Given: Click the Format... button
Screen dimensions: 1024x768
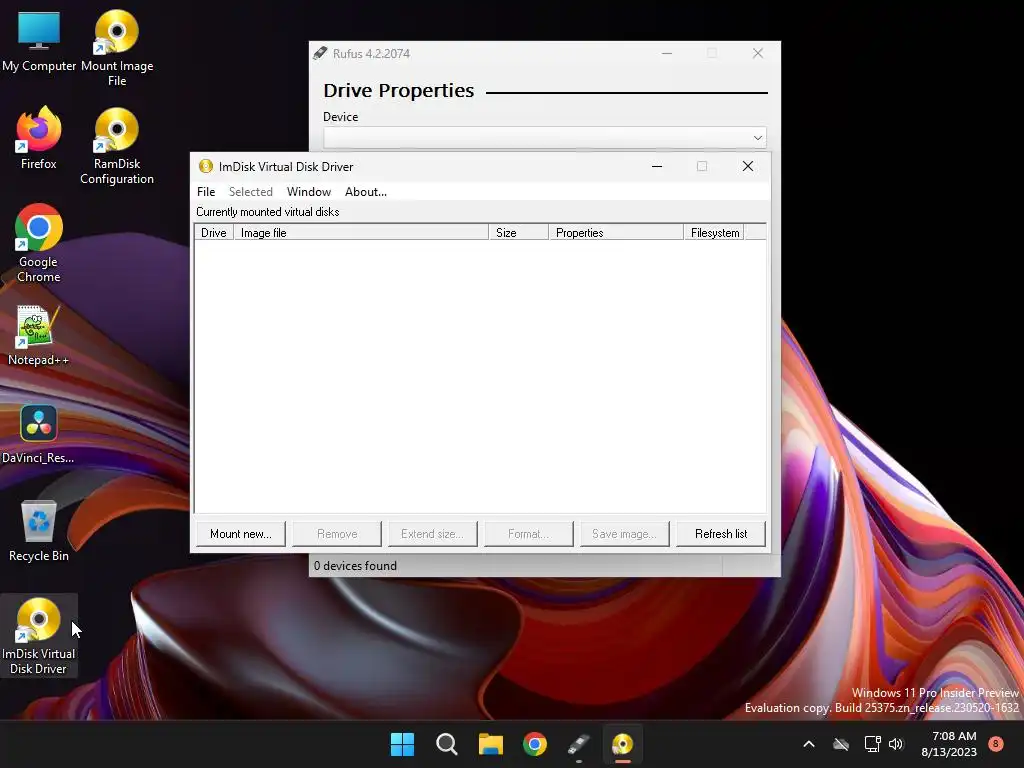Looking at the screenshot, I should pos(529,534).
